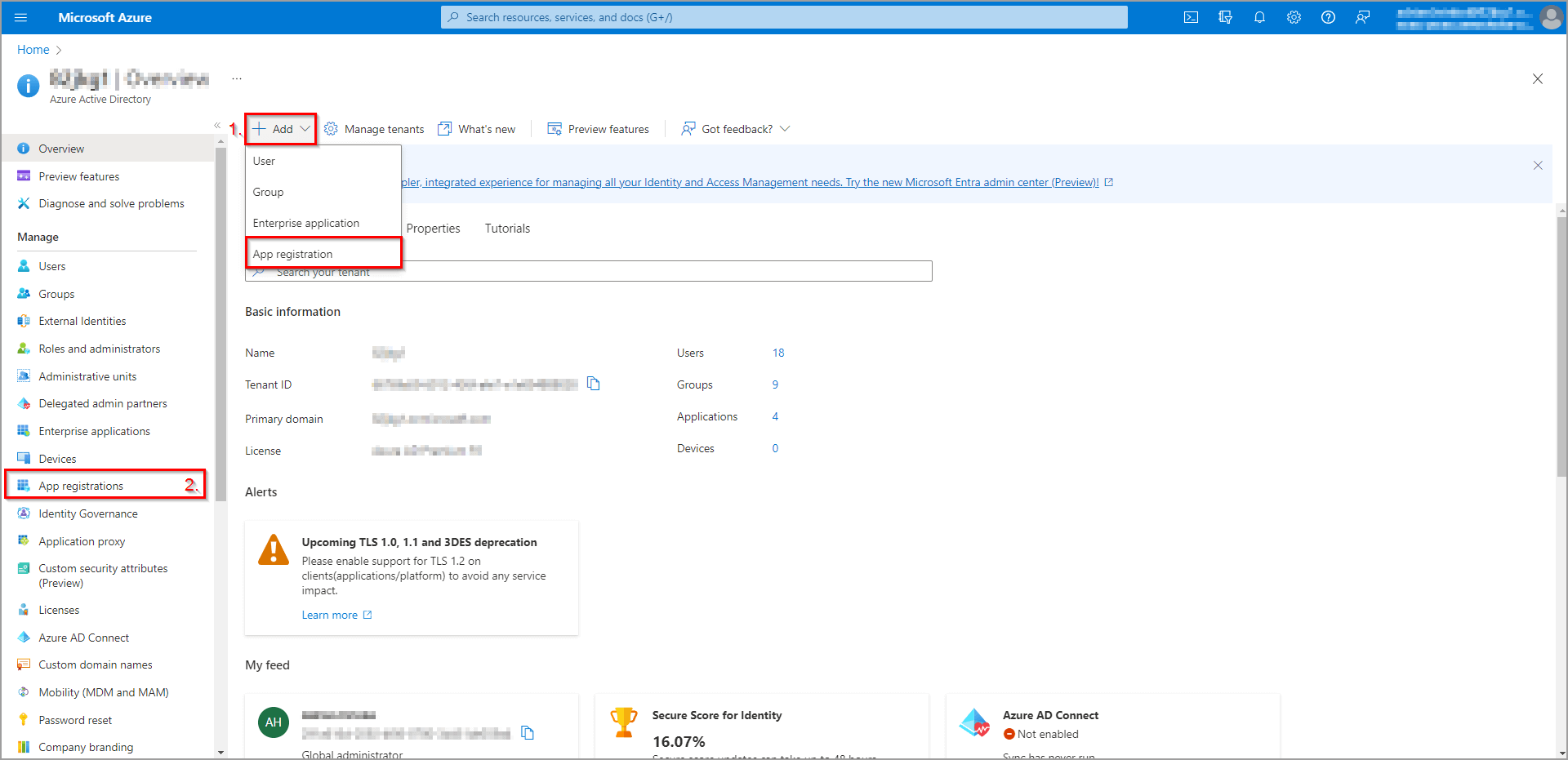Click the Groups icon in sidebar

tap(24, 294)
